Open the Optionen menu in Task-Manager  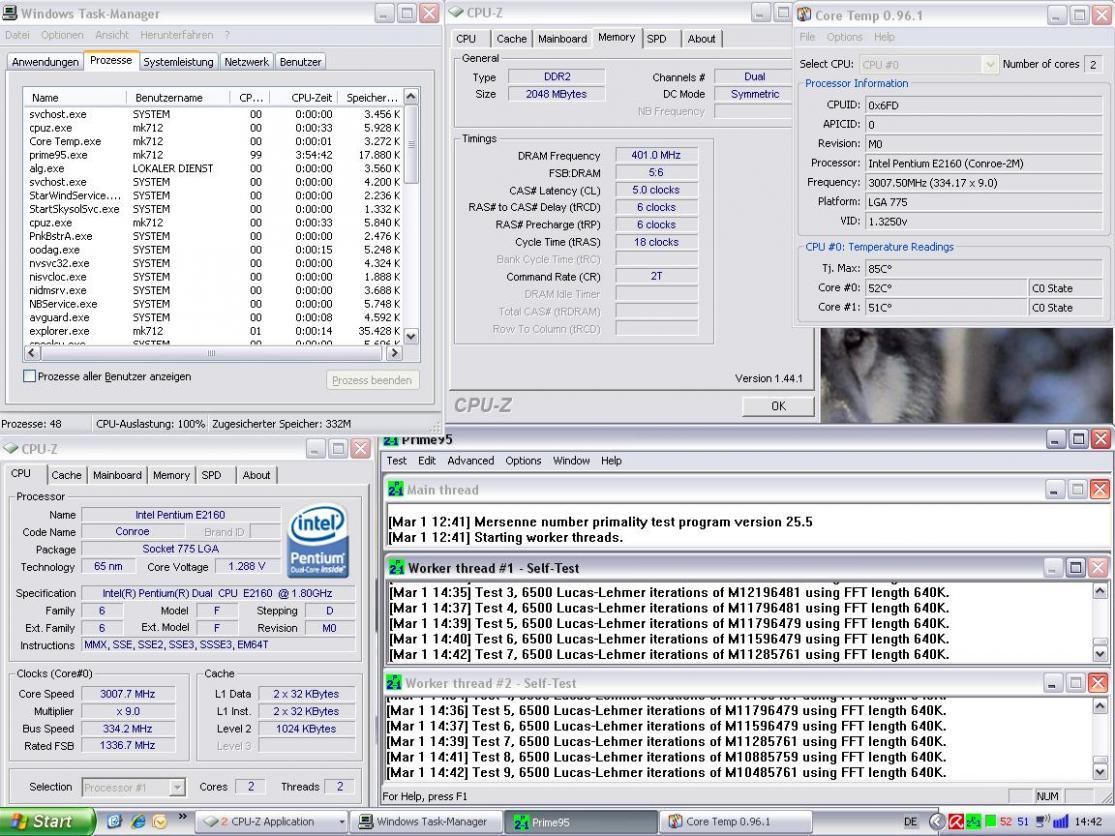[62, 35]
